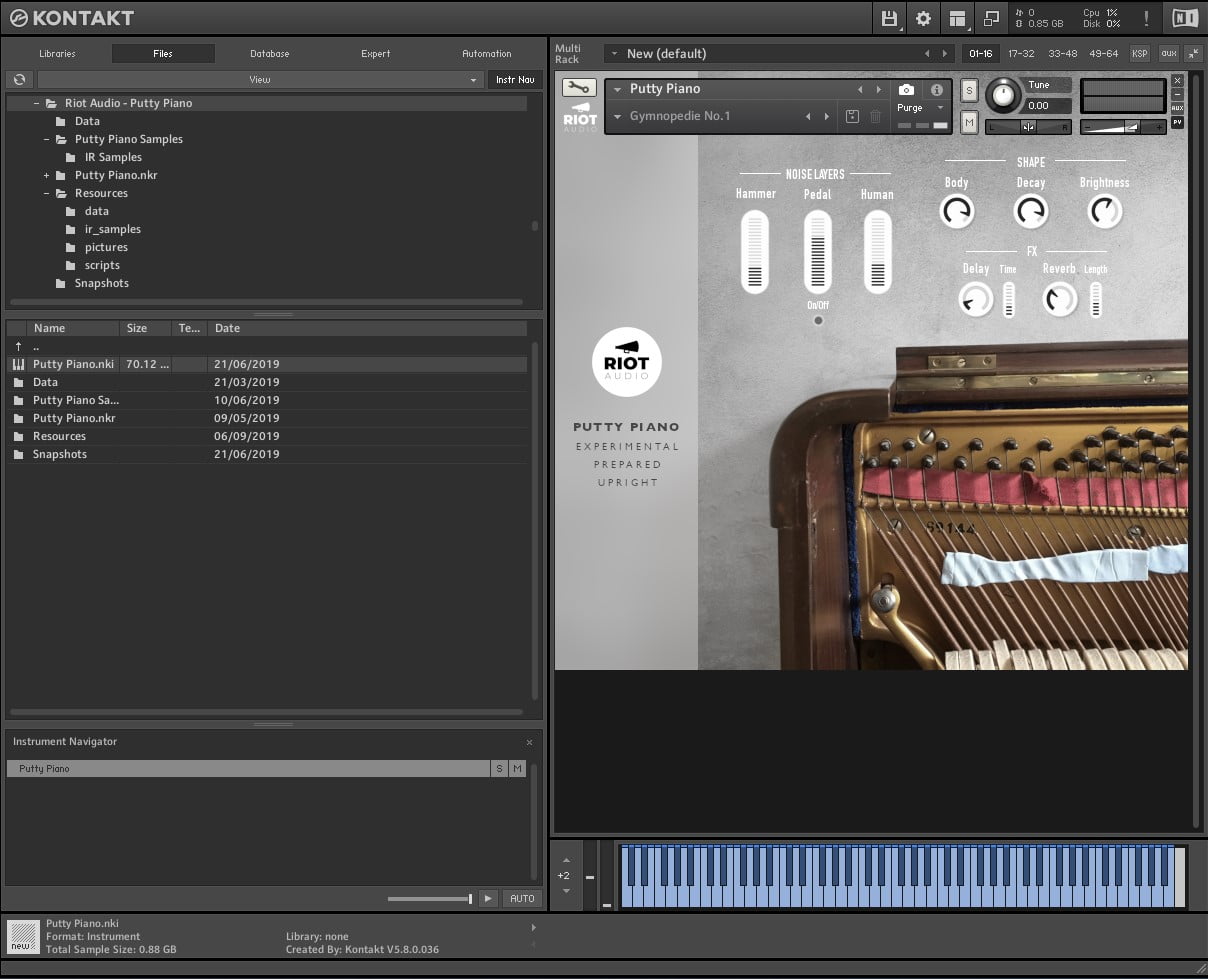
Task: Click the exclamation mark panic button
Action: click(x=1145, y=18)
